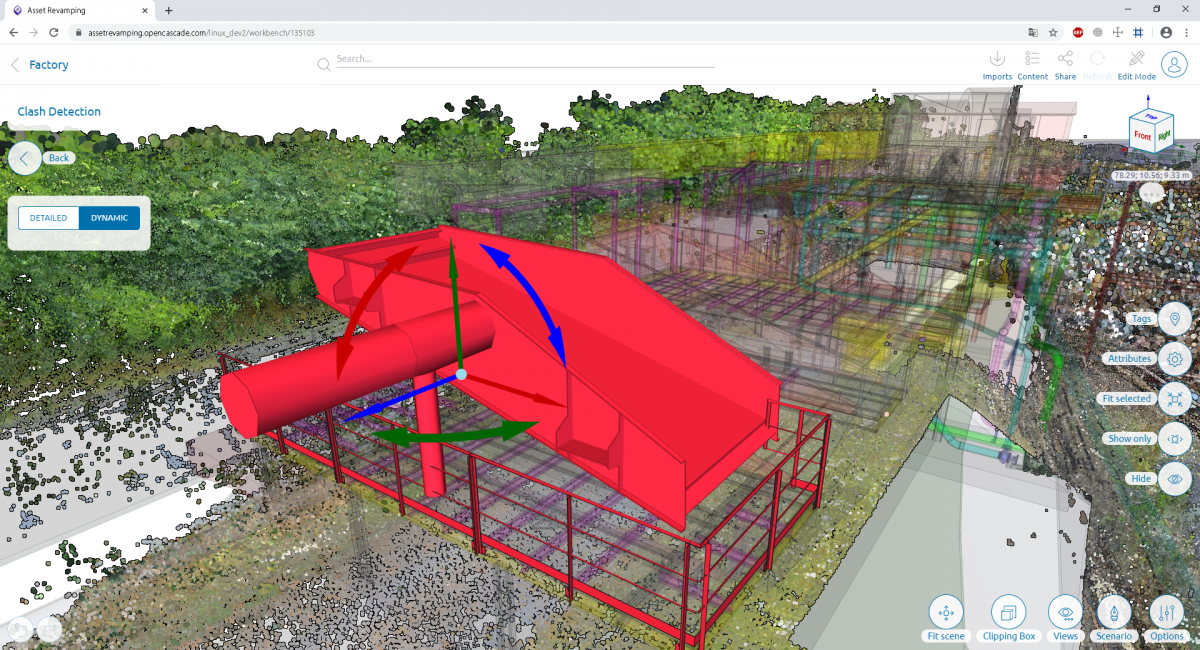Expand the Views menu
This screenshot has height=650, width=1200.
pos(1065,612)
